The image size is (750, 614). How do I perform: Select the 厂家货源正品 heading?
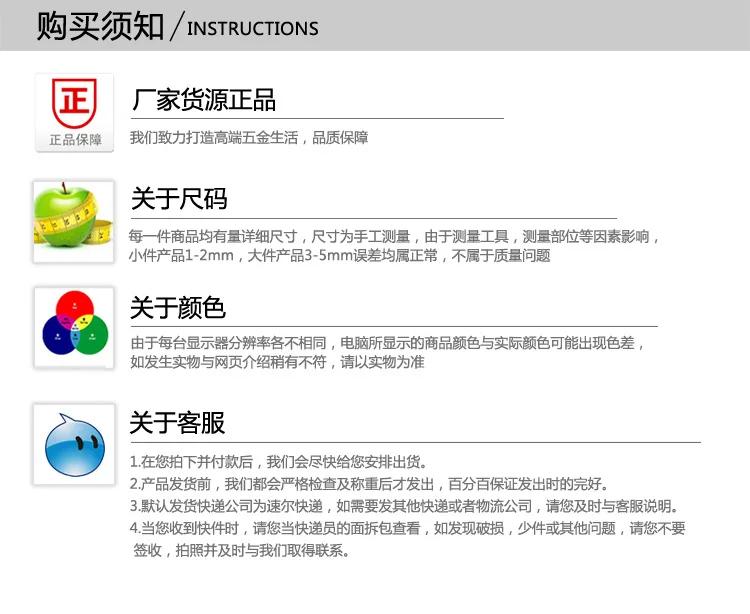pyautogui.click(x=204, y=100)
